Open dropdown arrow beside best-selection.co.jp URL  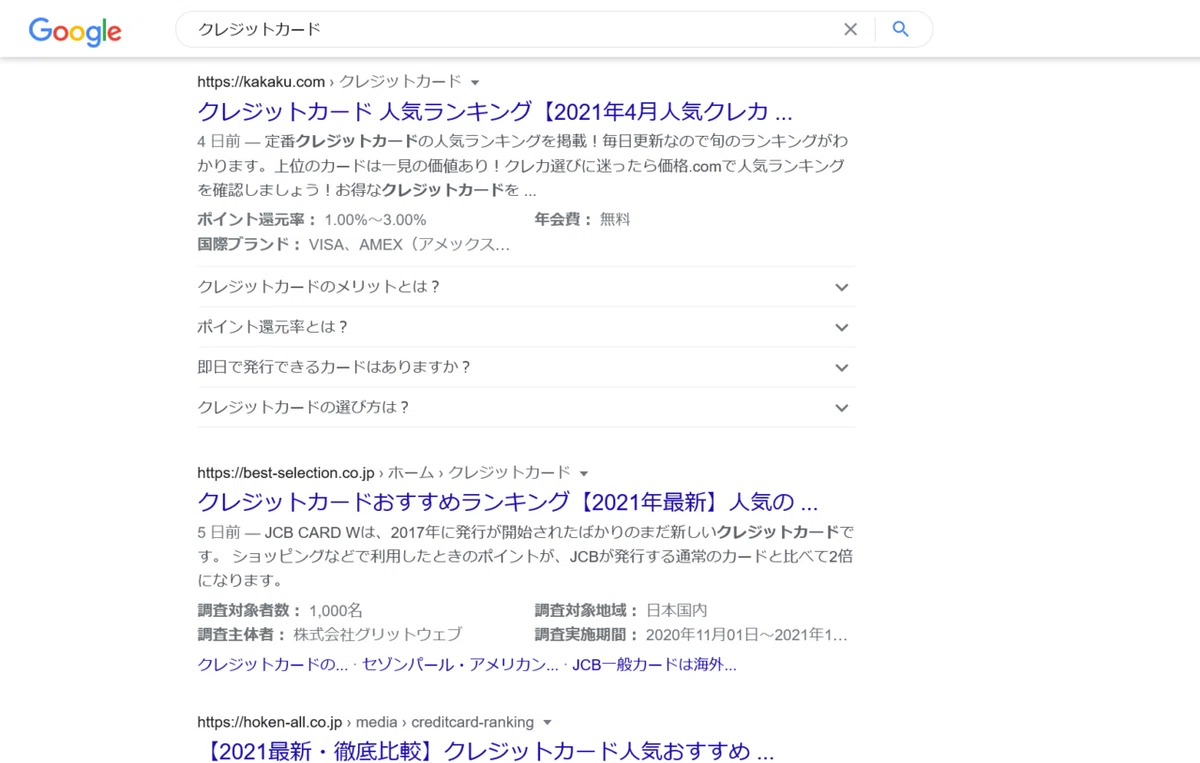click(584, 473)
